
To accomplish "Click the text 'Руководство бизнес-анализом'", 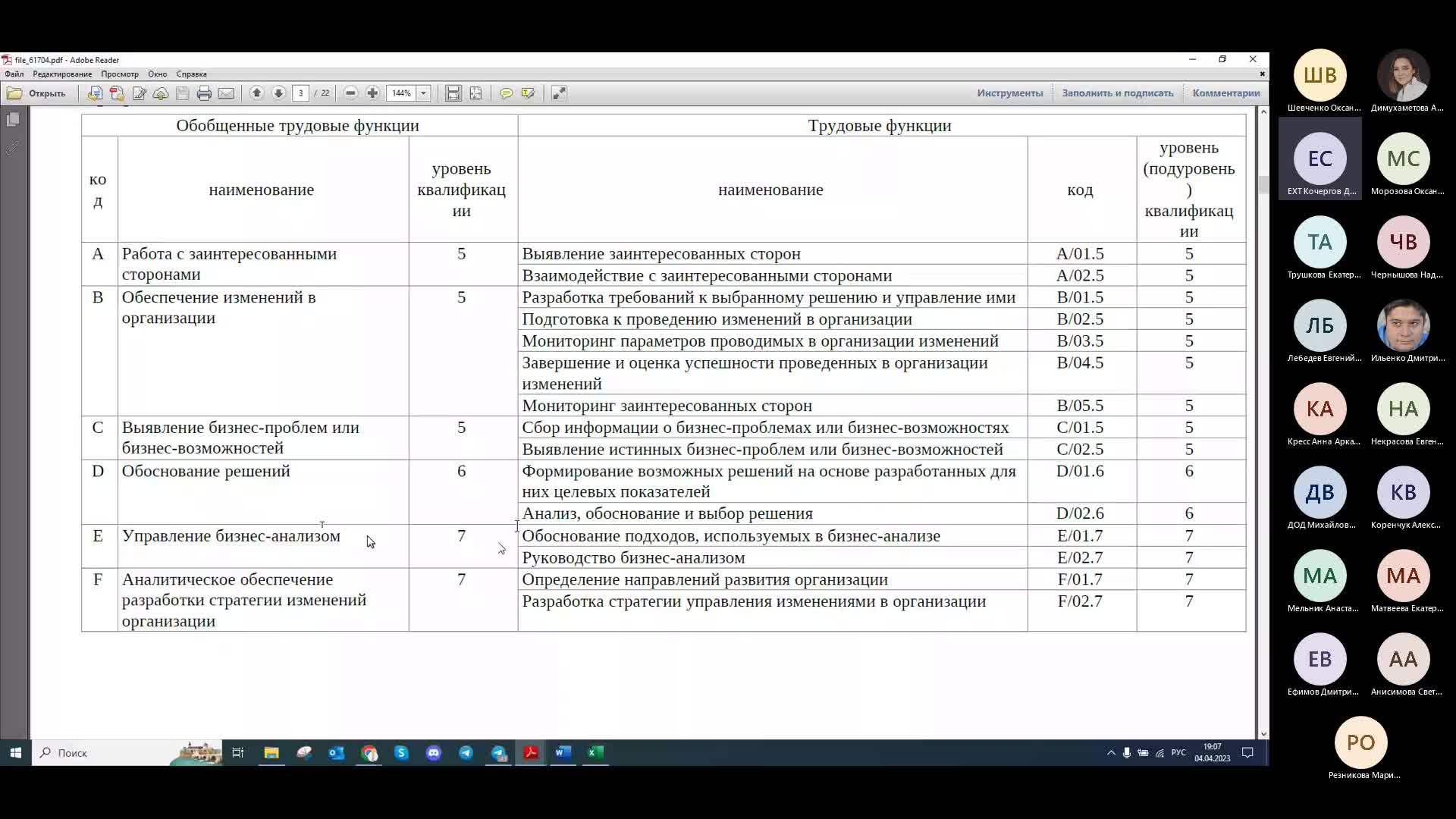I will tap(633, 558).
